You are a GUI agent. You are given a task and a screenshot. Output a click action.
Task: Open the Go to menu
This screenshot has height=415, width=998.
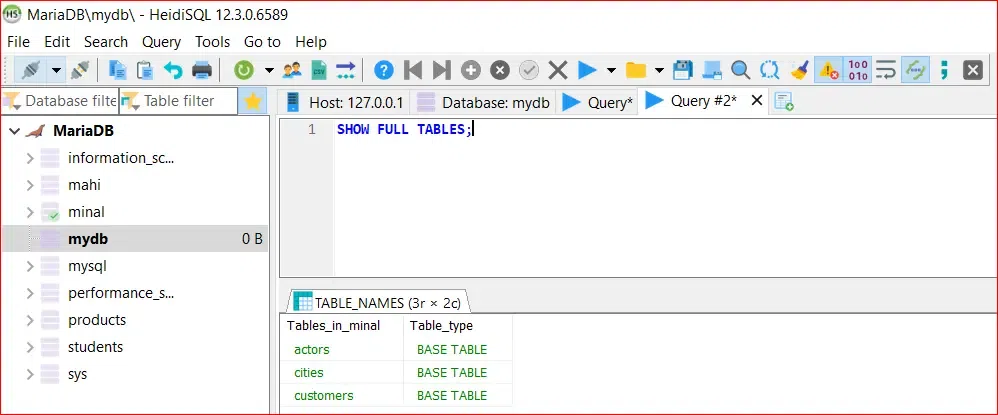click(x=262, y=42)
